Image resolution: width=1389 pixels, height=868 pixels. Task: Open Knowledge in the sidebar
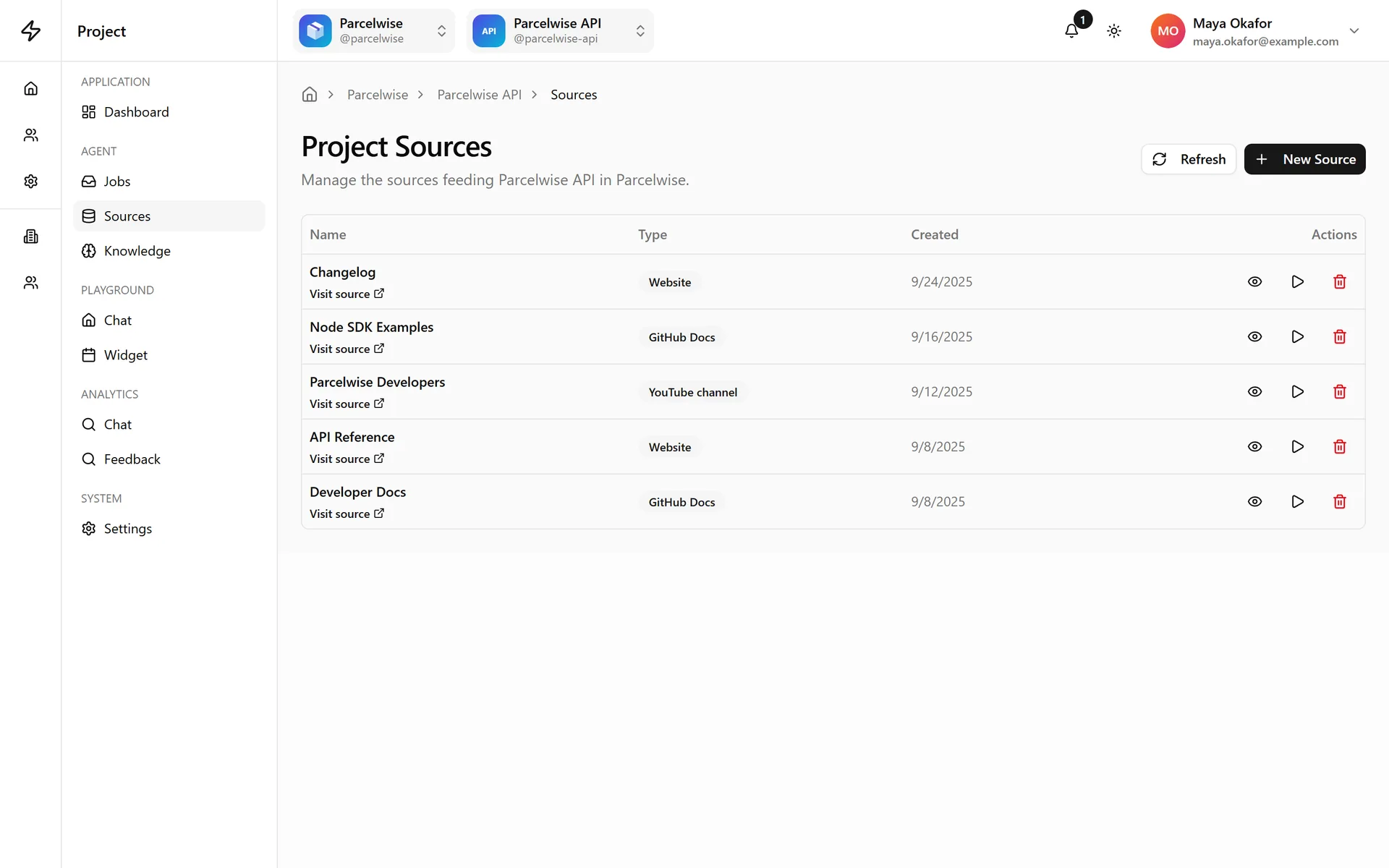tap(169, 251)
